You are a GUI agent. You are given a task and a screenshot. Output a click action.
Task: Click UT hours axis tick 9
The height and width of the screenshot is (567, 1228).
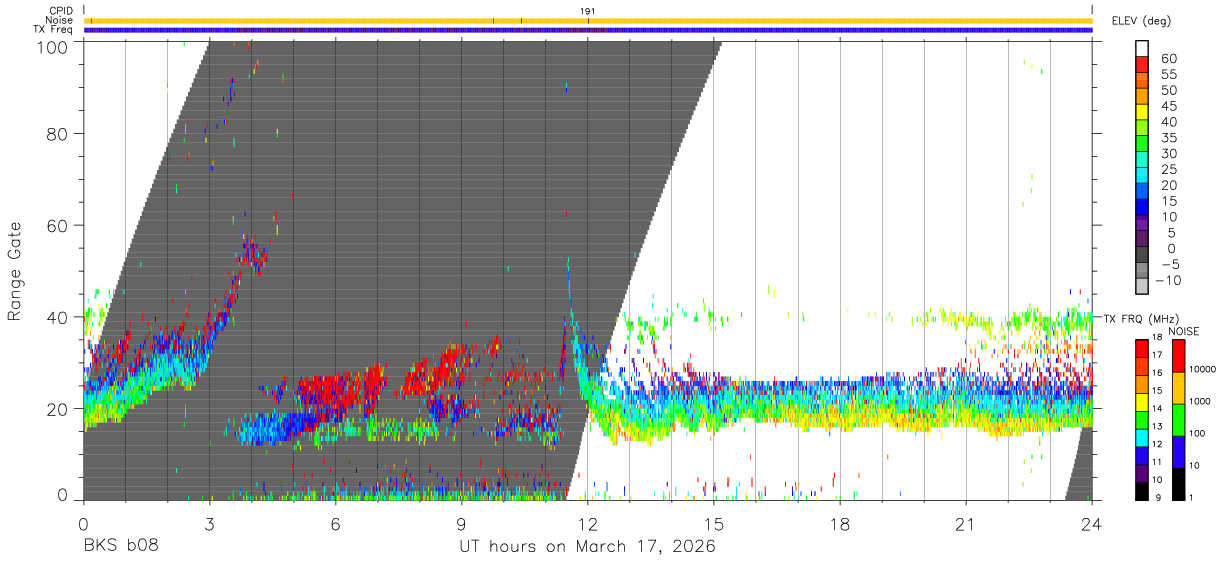coord(462,523)
